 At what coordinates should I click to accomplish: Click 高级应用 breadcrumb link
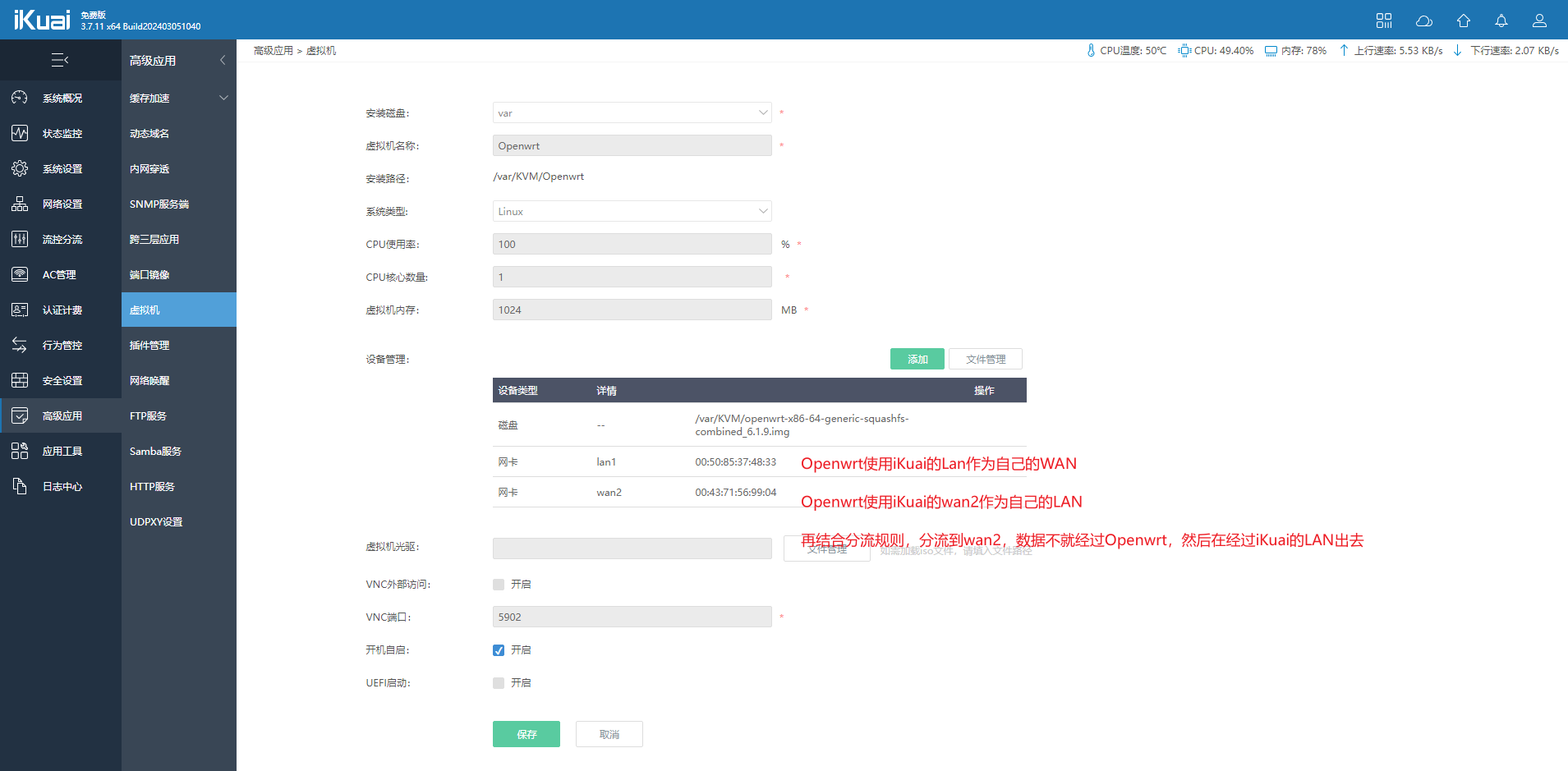(274, 50)
